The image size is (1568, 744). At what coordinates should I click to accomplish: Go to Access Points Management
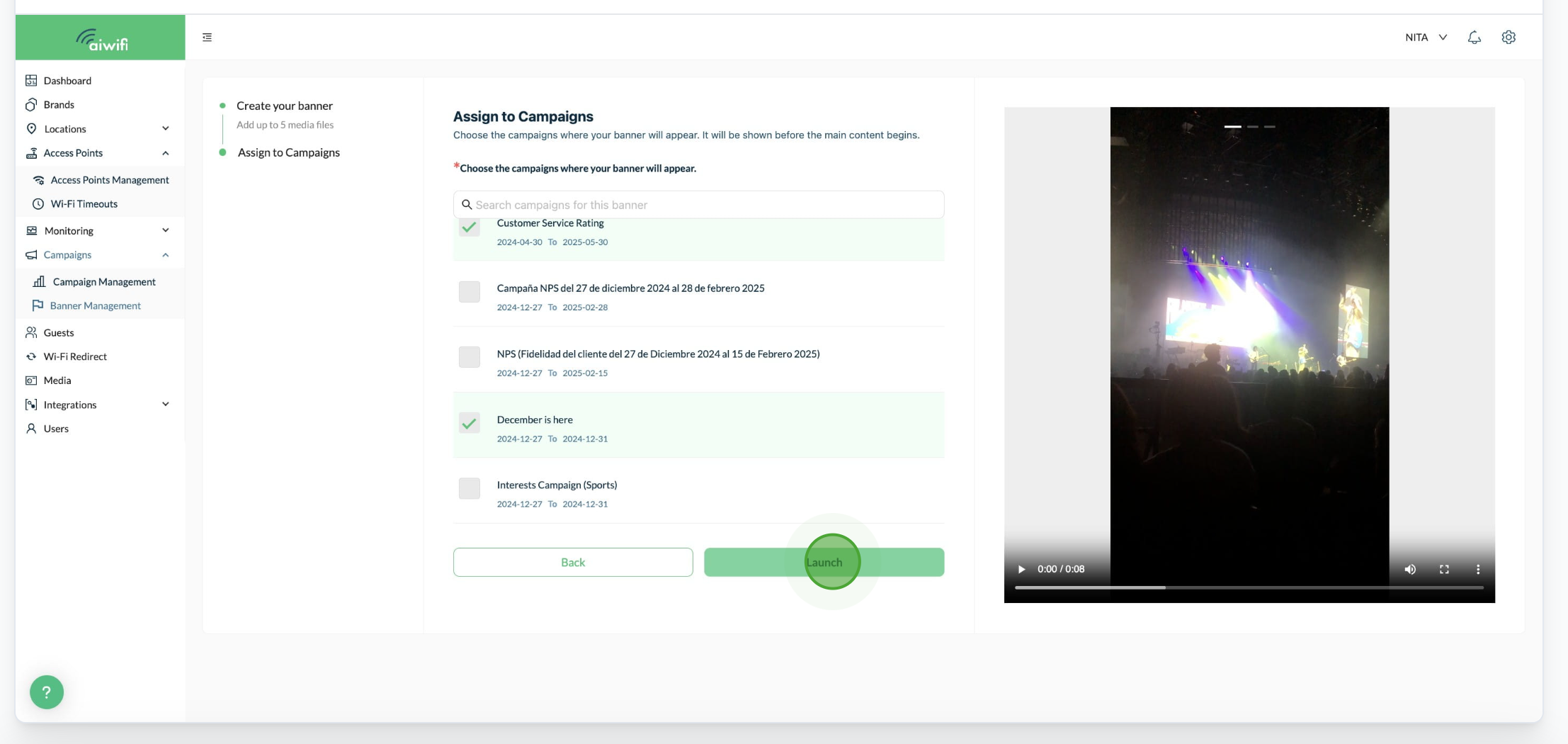(110, 180)
